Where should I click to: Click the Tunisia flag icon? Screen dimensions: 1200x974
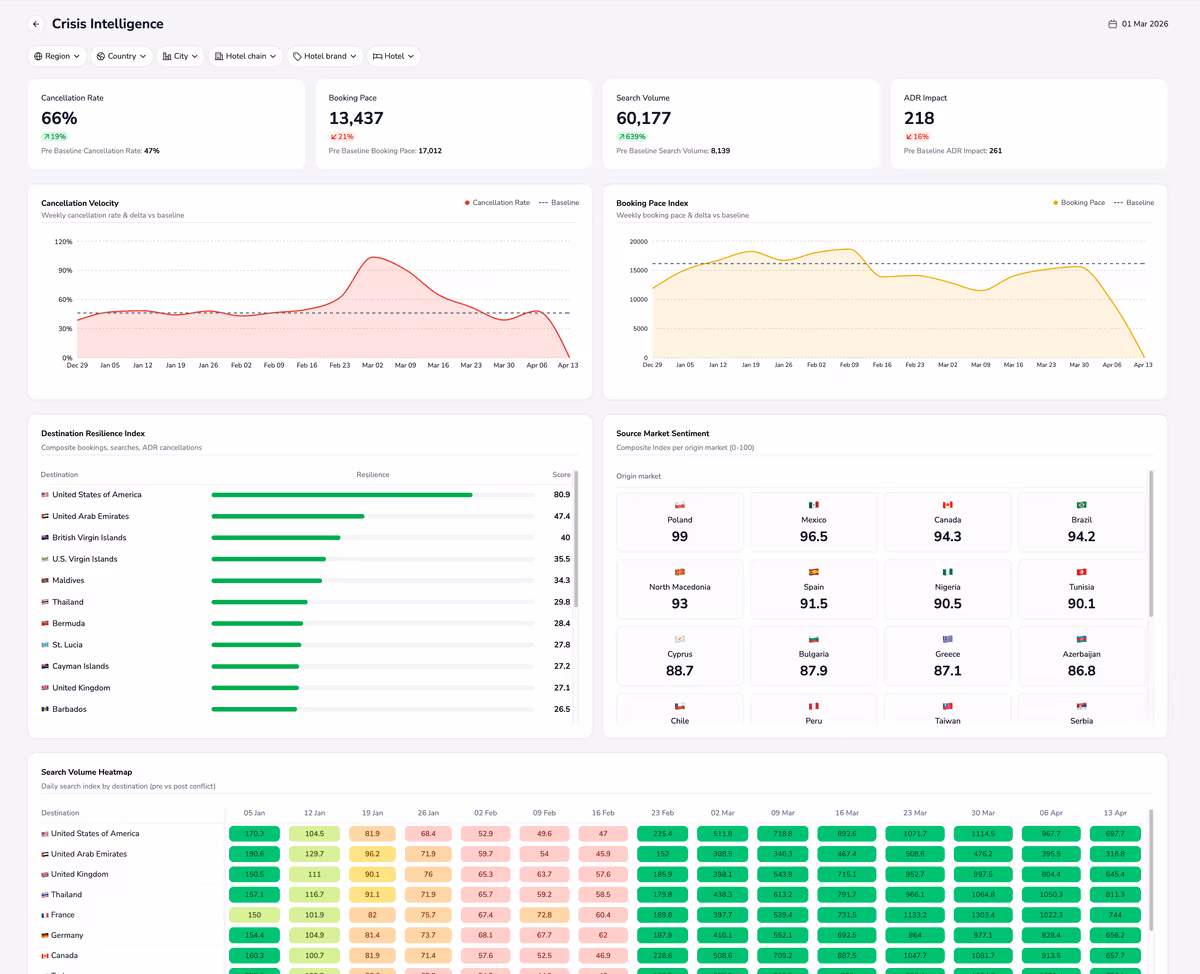coord(1082,572)
